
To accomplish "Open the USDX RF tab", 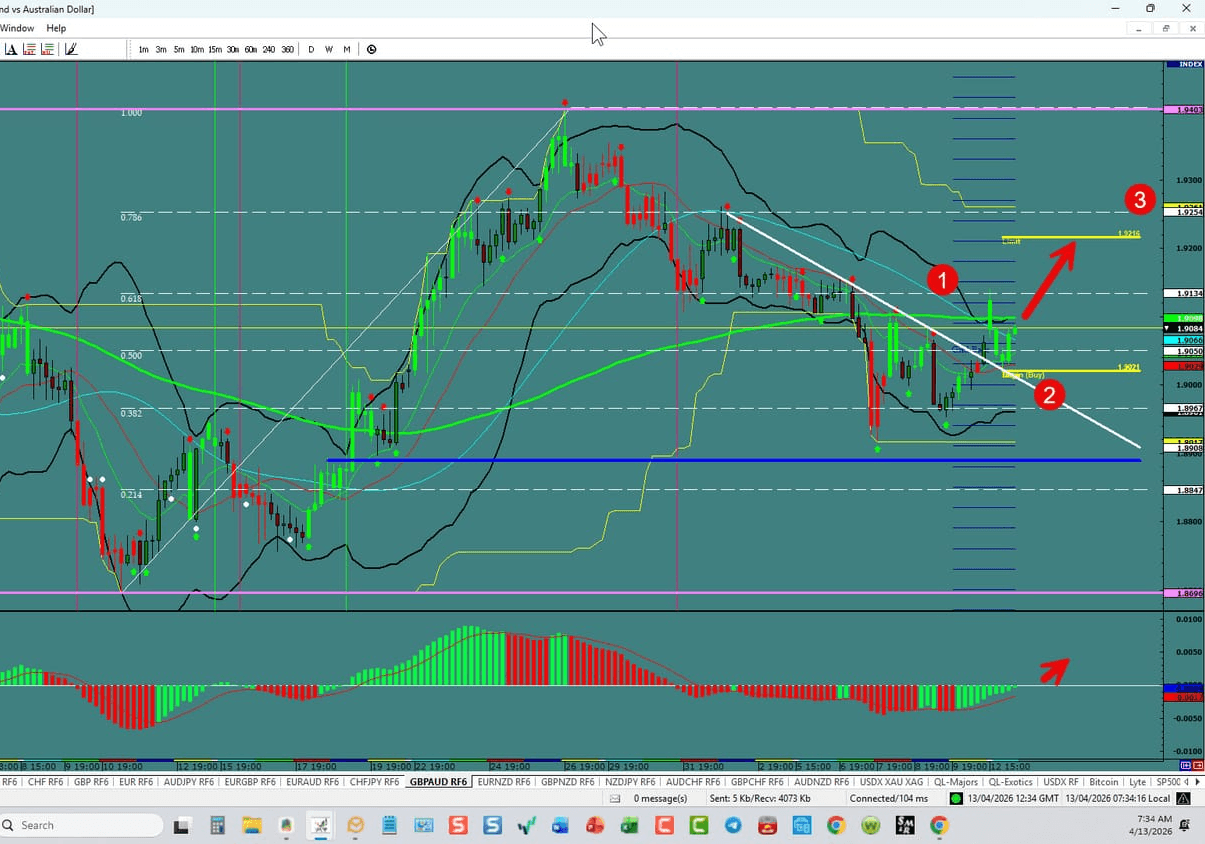I will coord(1061,782).
